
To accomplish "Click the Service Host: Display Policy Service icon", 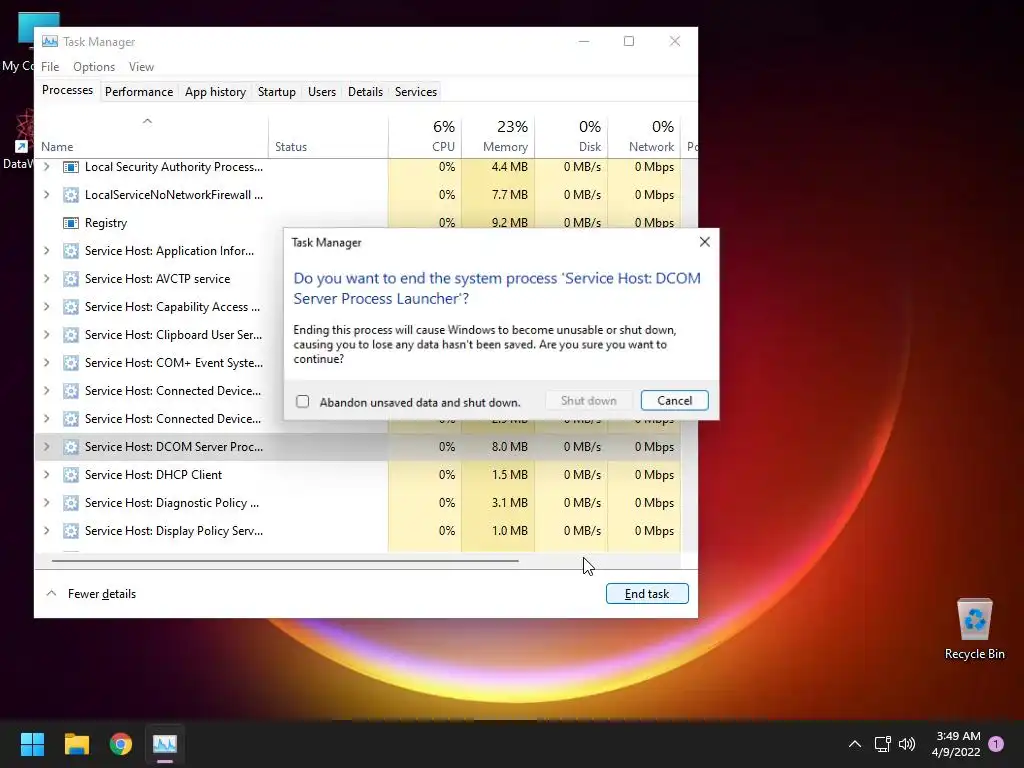I will pos(71,532).
